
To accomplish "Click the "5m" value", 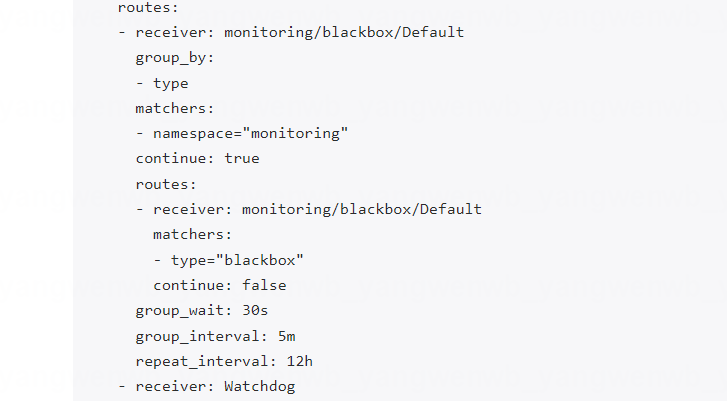I will click(x=286, y=335).
